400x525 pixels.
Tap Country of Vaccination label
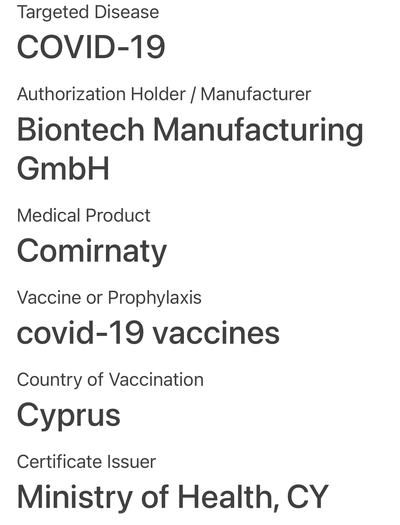[110, 380]
